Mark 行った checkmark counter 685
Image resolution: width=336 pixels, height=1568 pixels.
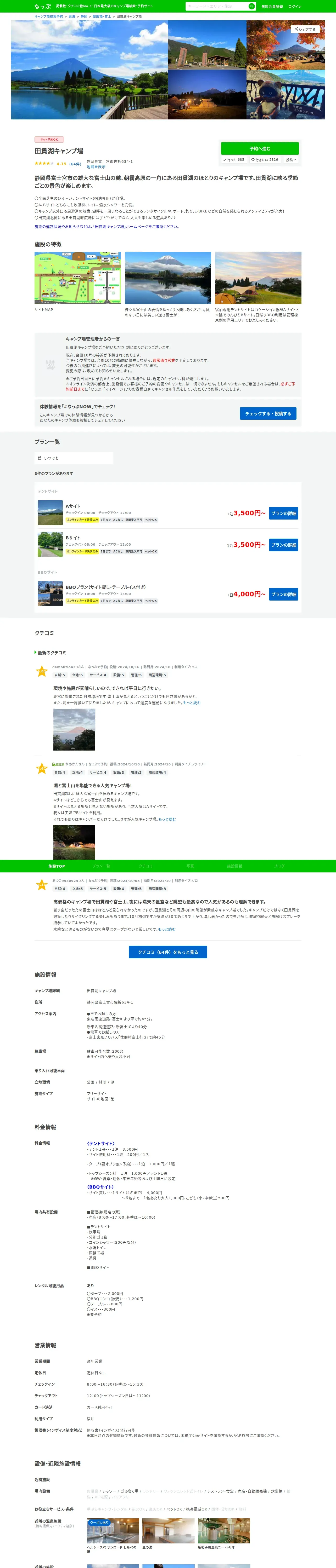pyautogui.click(x=234, y=159)
